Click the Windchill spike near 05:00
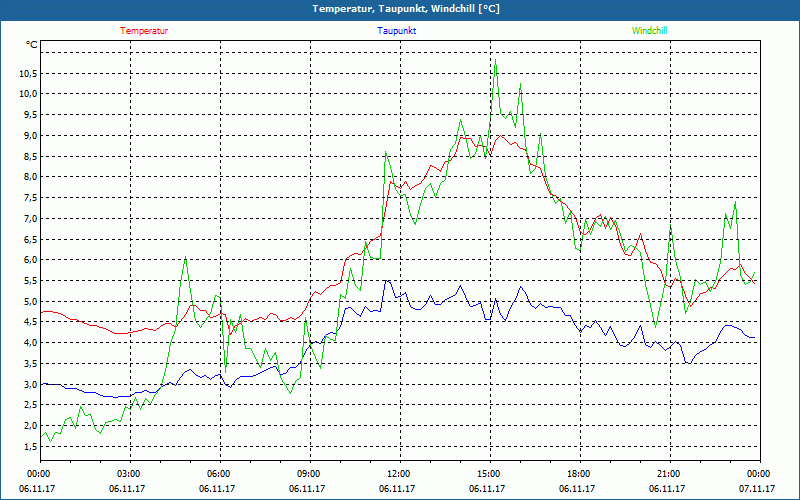The width and height of the screenshot is (800, 500). [185, 257]
